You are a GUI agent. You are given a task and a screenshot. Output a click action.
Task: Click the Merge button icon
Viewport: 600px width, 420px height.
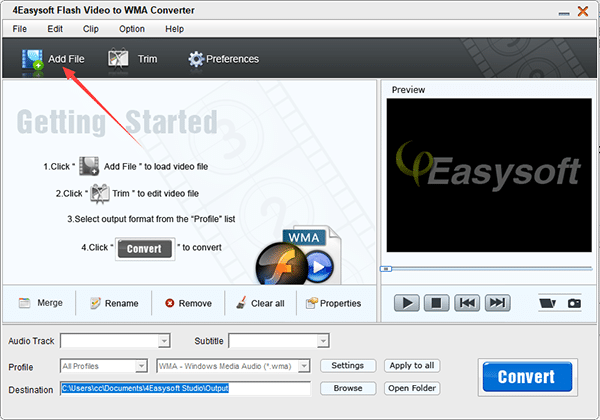(x=25, y=303)
